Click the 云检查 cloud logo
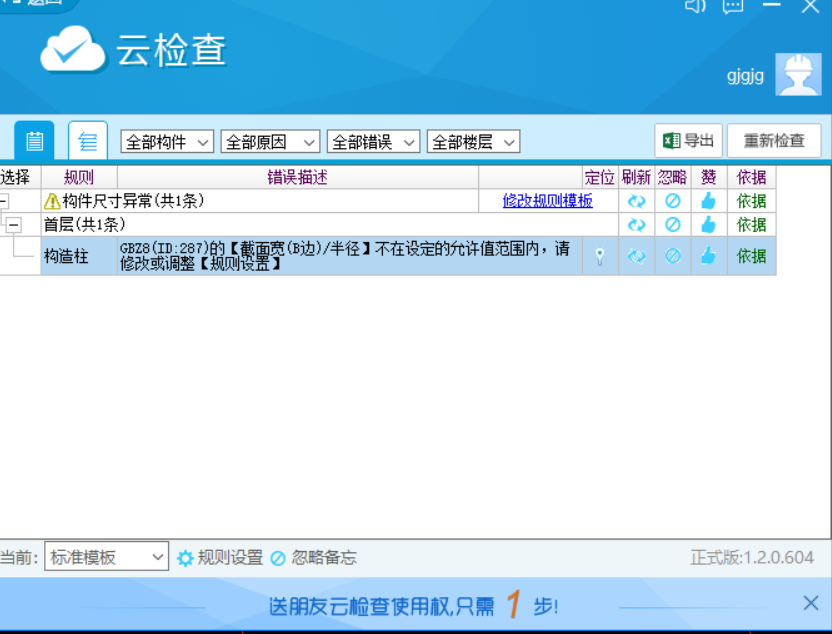 pyautogui.click(x=74, y=49)
